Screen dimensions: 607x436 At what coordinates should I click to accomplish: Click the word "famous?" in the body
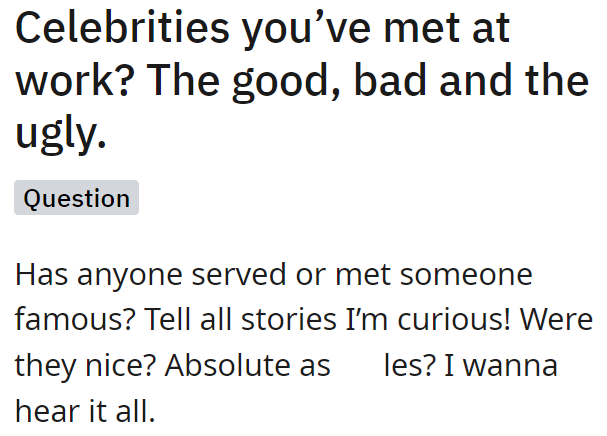pos(75,320)
